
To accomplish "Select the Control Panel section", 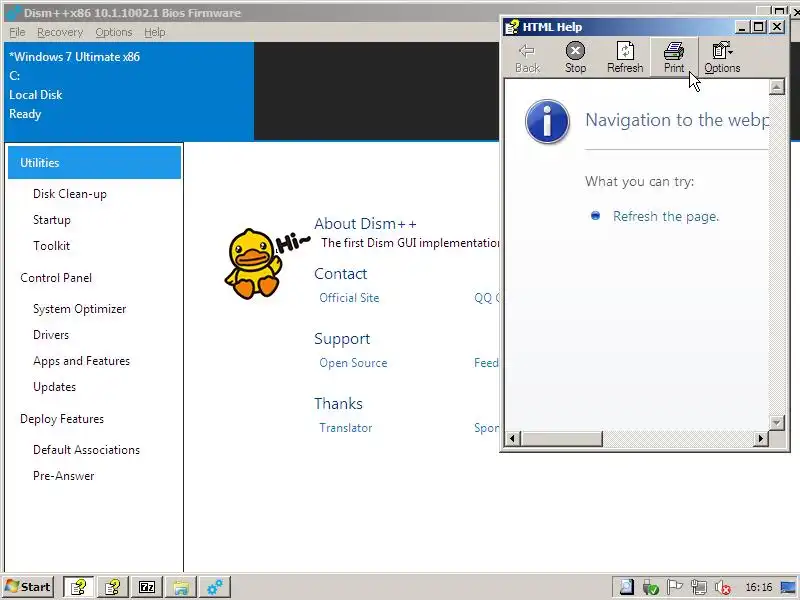I will [x=56, y=278].
